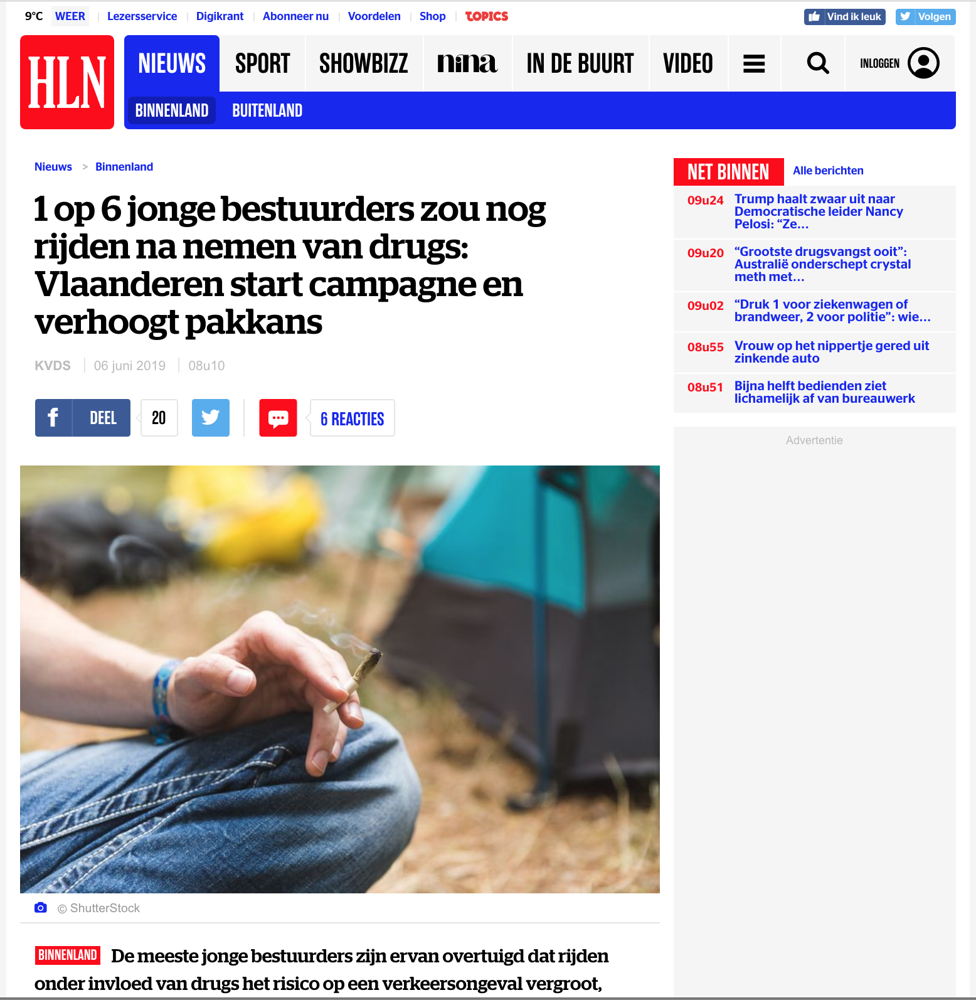Click the user profile avatar icon

[923, 63]
